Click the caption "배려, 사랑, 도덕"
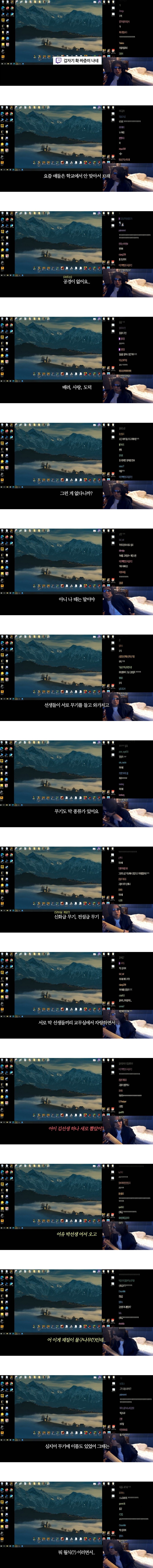The image size is (153, 1568). tap(77, 387)
